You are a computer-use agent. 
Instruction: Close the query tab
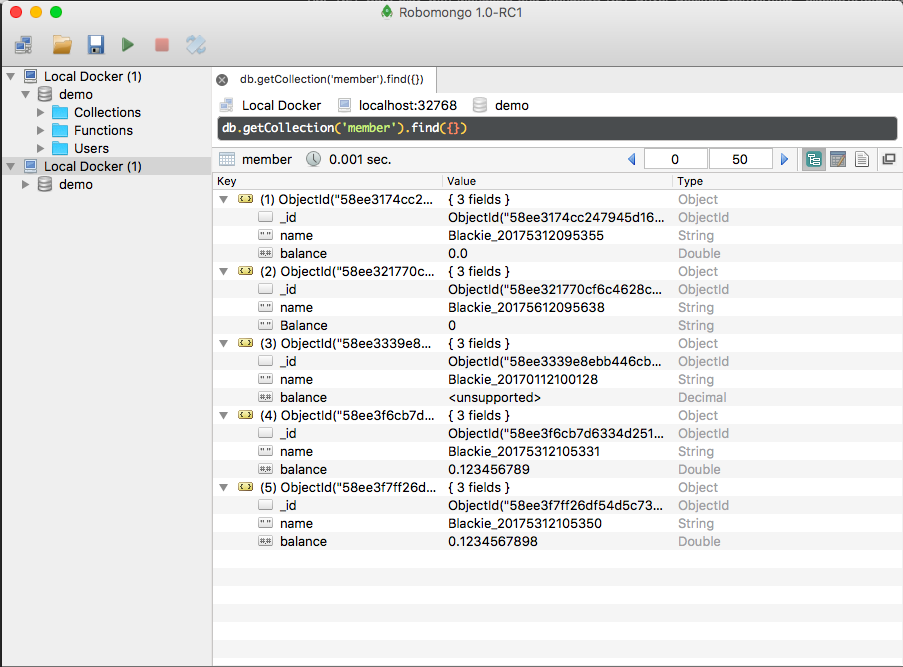pyautogui.click(x=222, y=79)
